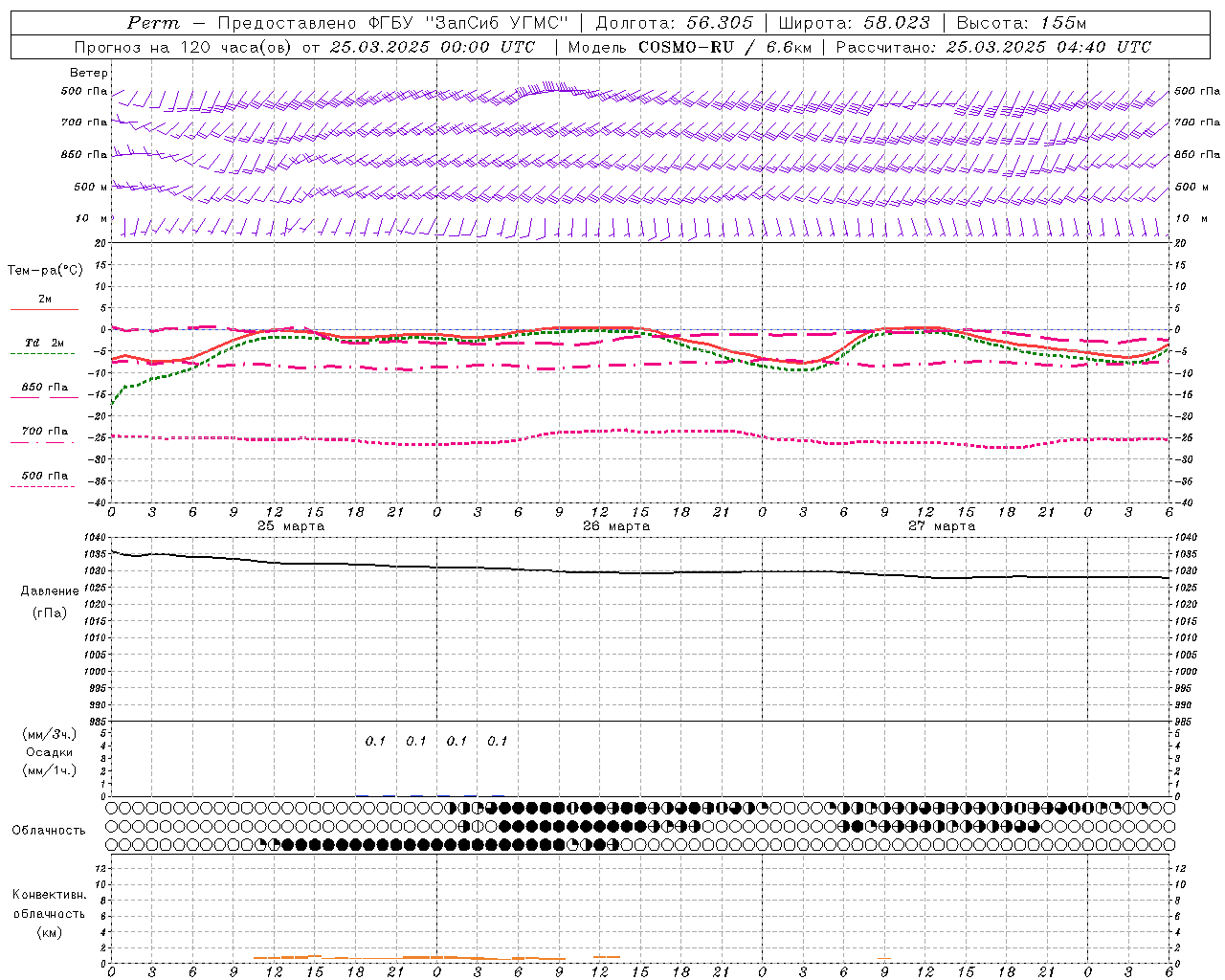The image size is (1225, 980).
Task: Click the "700 гПа" dash-dot legend line sample
Action: (x=42, y=442)
